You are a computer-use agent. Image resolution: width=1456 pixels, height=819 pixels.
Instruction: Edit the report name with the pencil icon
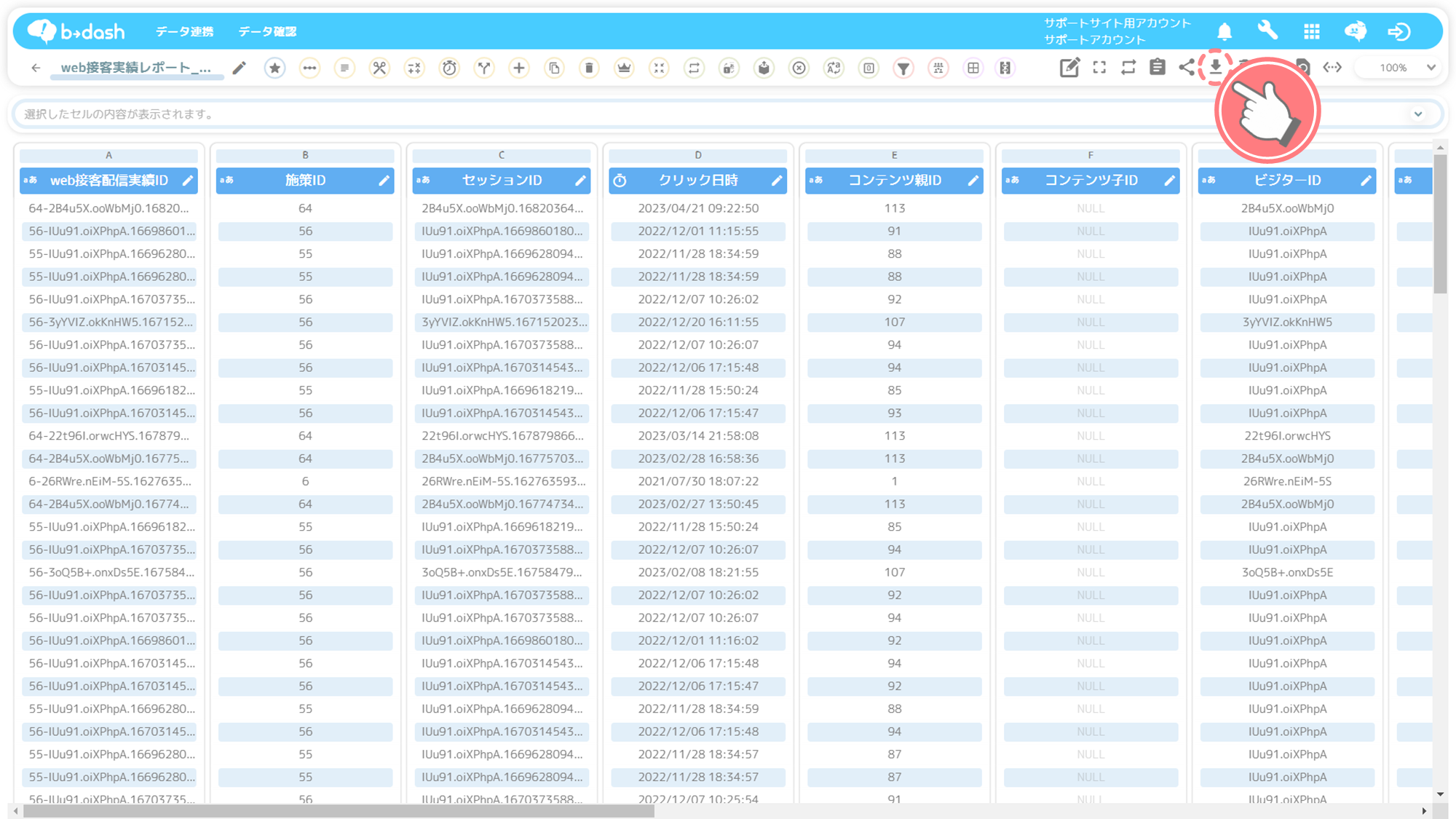tap(239, 68)
